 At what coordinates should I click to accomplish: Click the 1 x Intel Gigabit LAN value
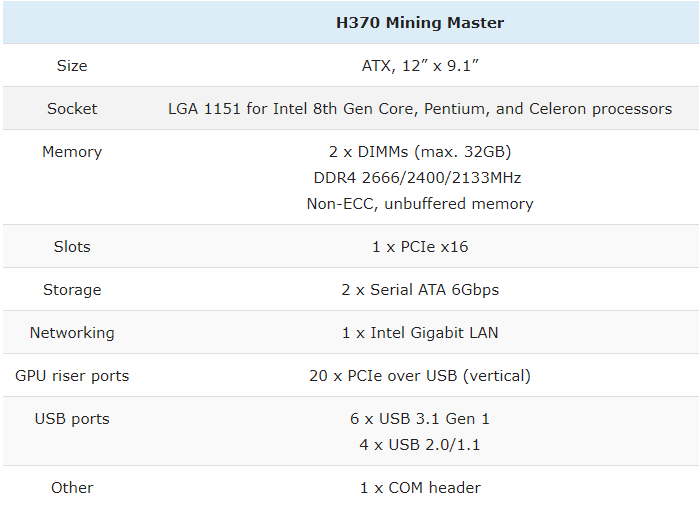(420, 333)
